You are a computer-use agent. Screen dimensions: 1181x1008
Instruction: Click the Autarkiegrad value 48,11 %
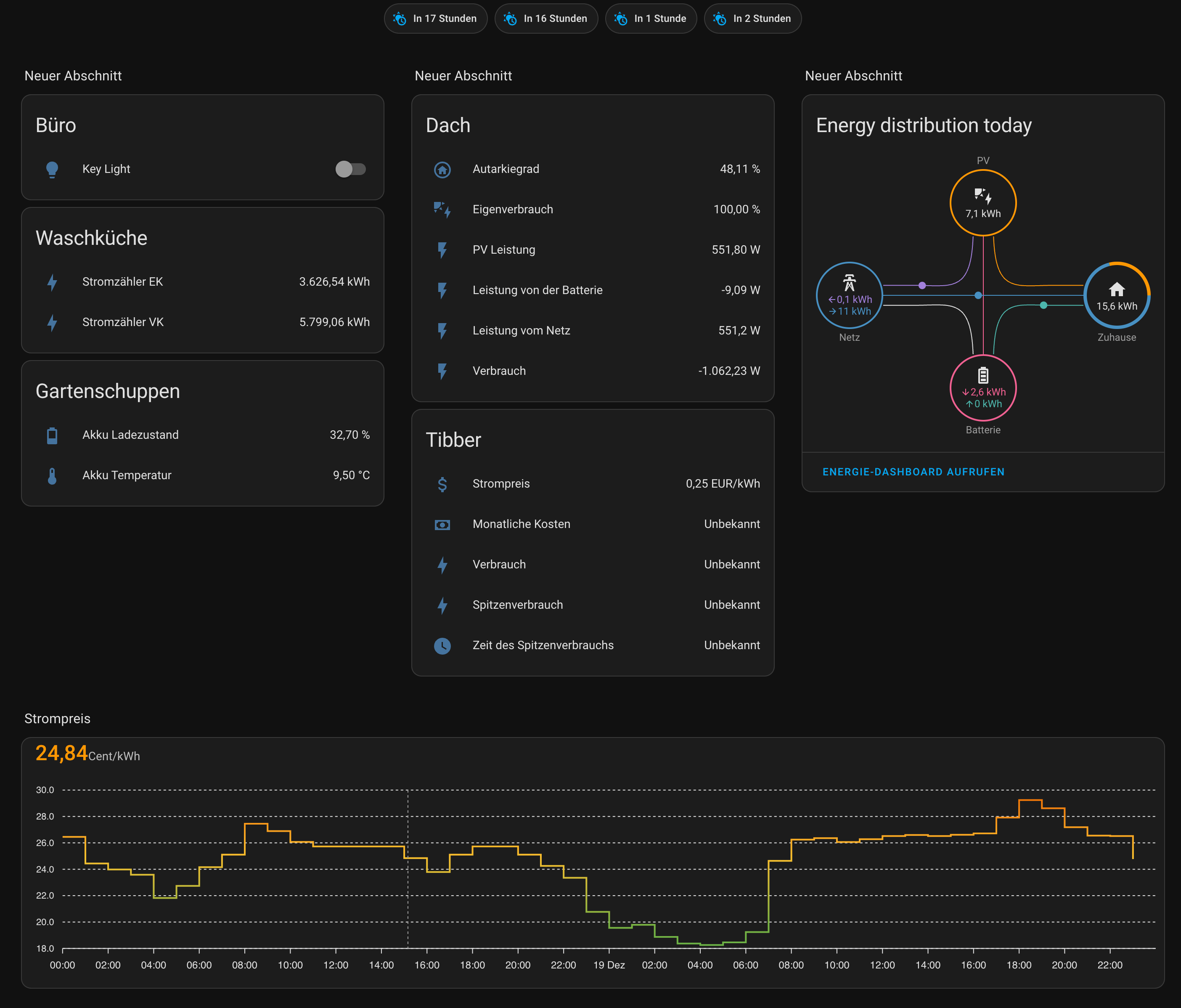[x=740, y=169]
